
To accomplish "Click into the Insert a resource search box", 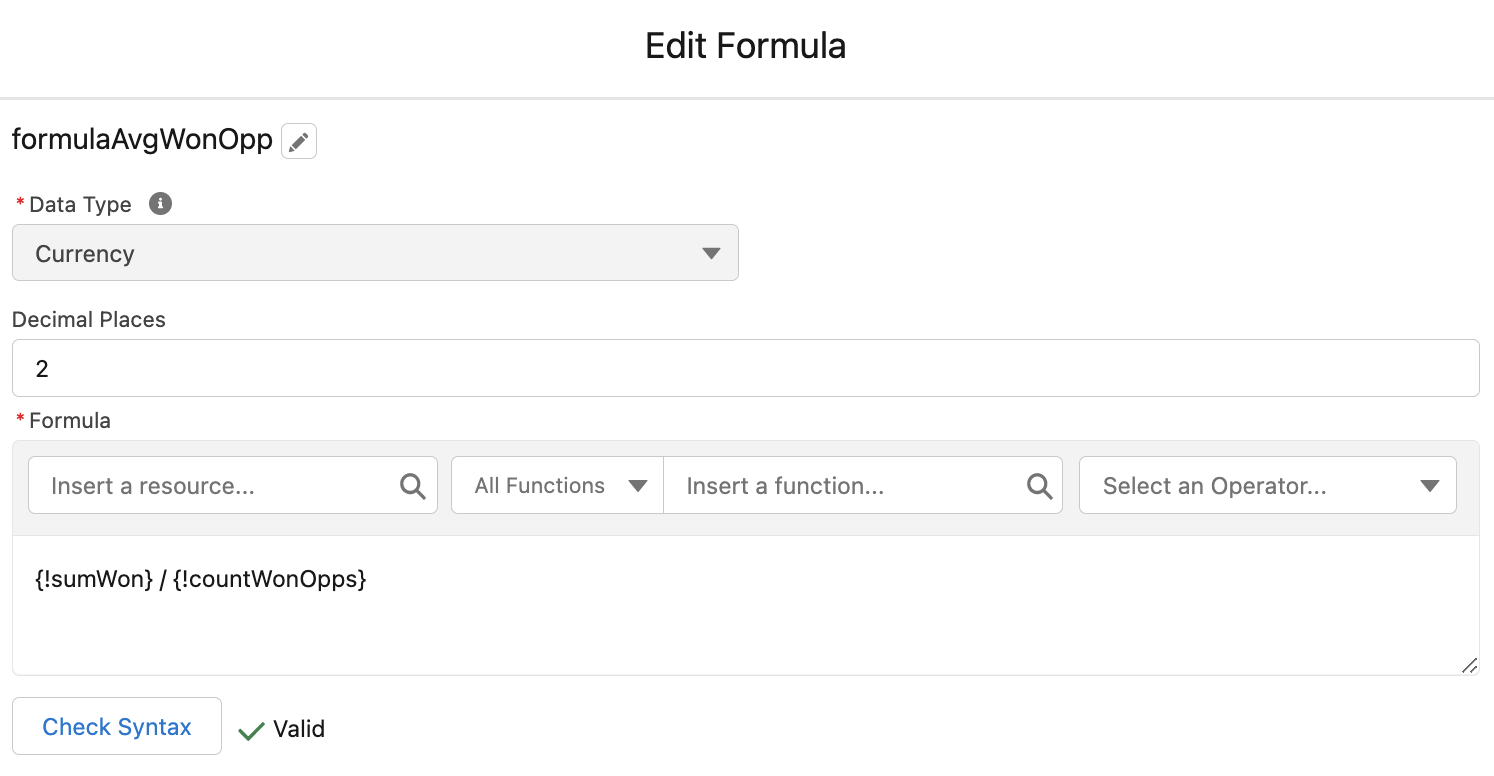I will (200, 485).
